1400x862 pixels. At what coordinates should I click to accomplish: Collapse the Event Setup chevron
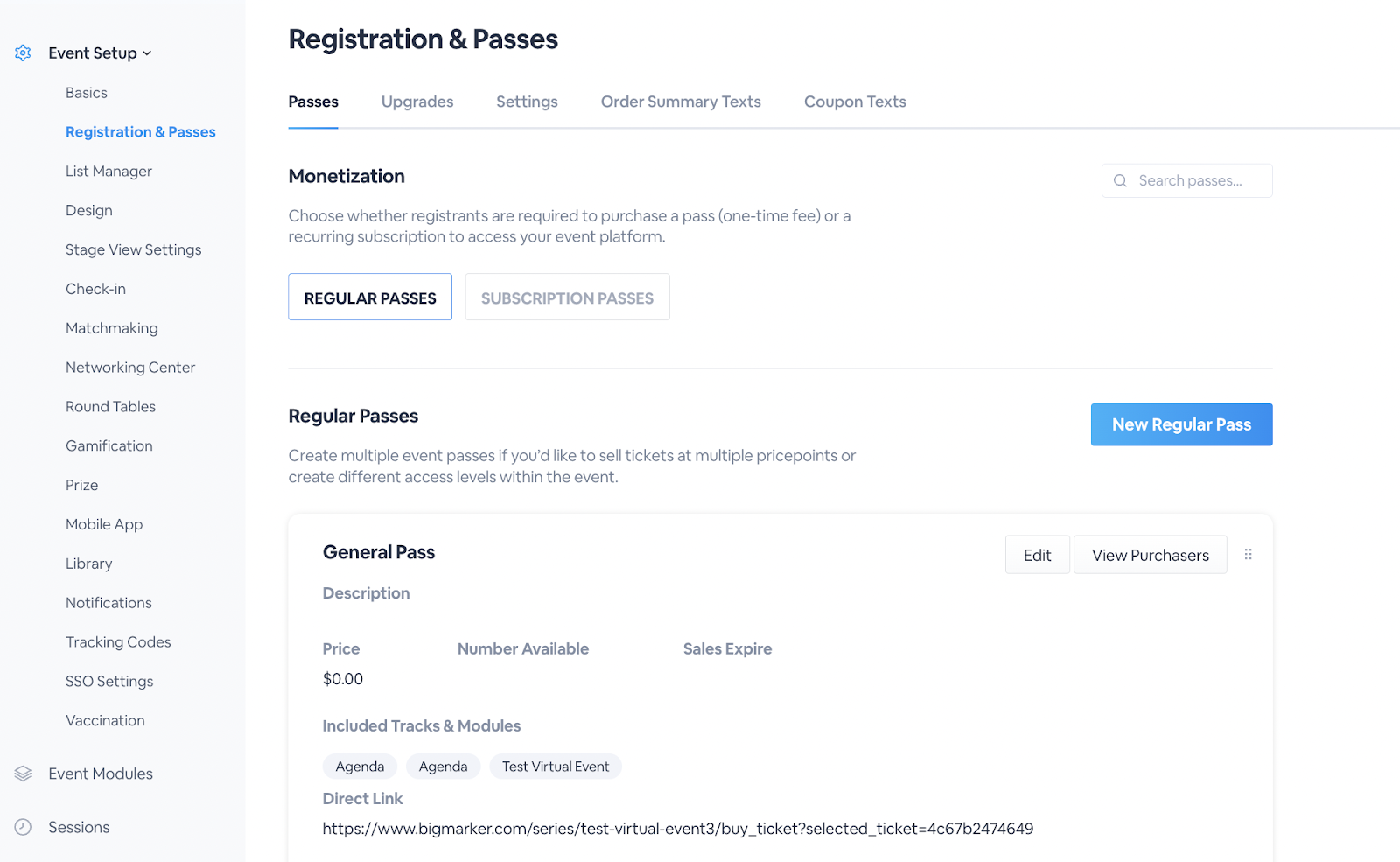147,53
